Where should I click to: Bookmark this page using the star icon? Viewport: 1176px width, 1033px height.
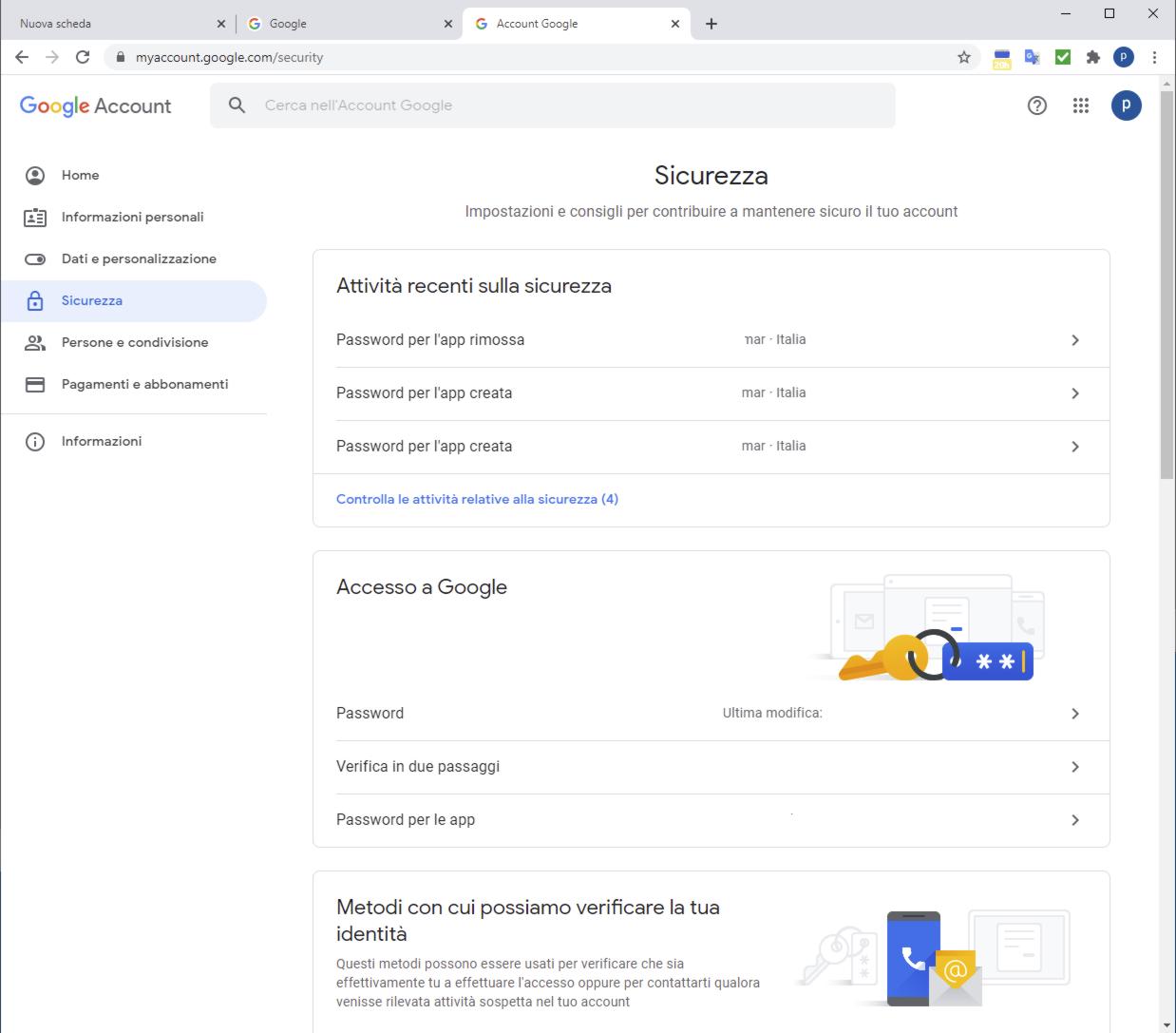click(x=964, y=57)
